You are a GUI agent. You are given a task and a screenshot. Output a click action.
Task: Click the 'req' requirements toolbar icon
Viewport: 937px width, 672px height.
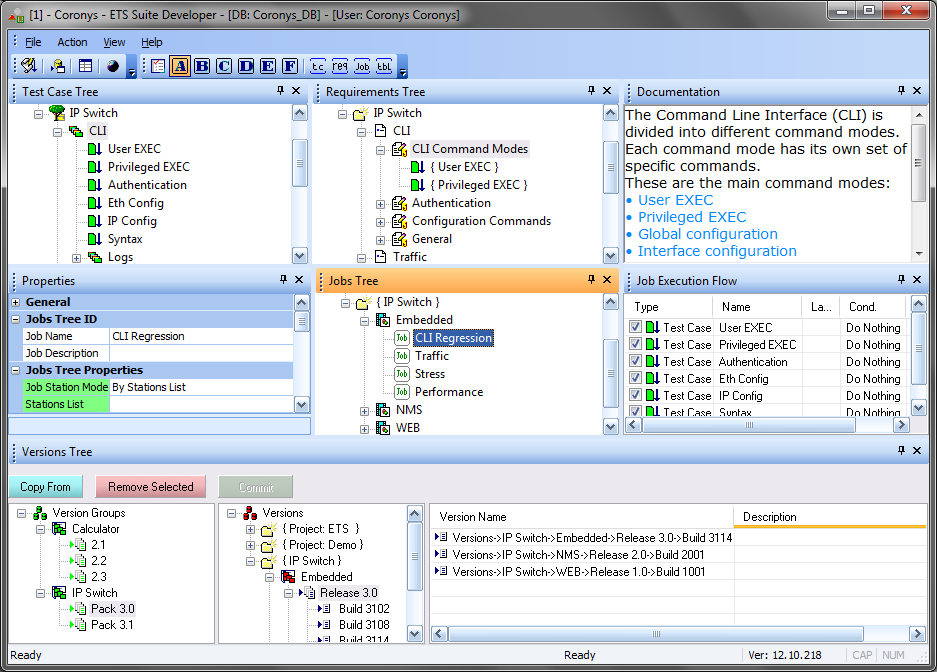point(340,66)
